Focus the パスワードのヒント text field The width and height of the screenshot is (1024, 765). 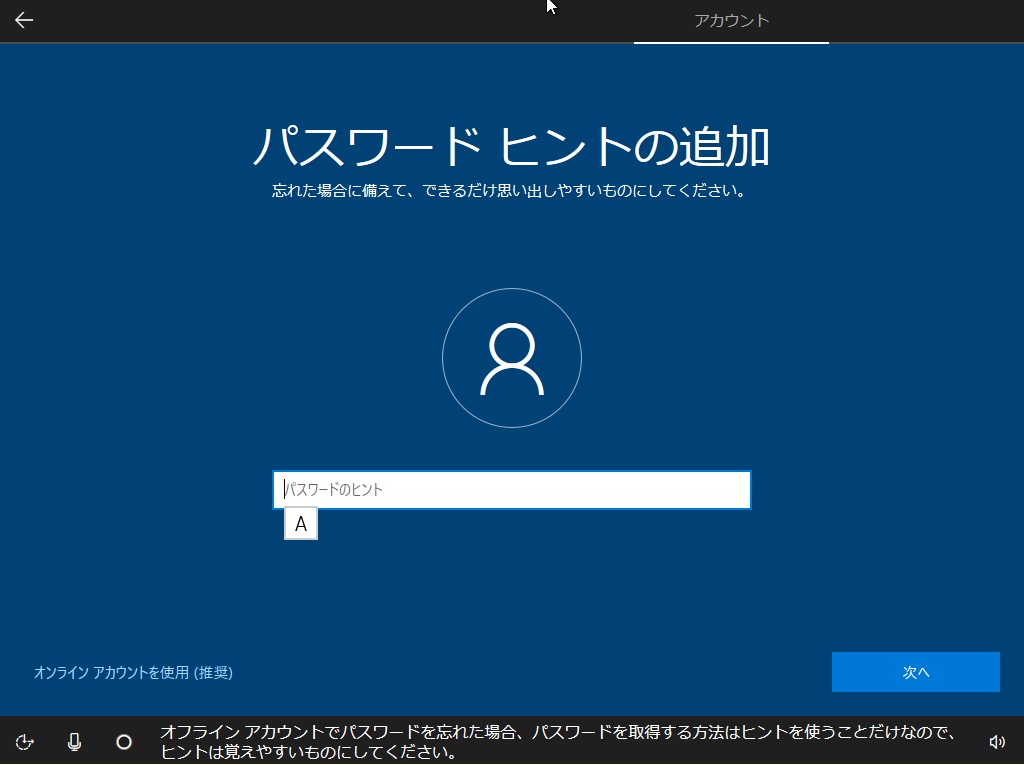511,490
